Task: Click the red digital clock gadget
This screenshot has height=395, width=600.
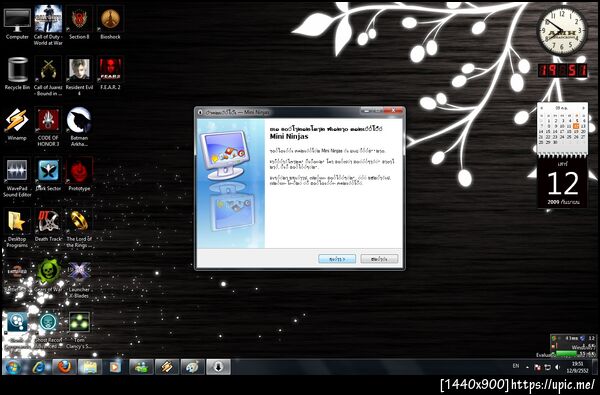Action: click(562, 70)
